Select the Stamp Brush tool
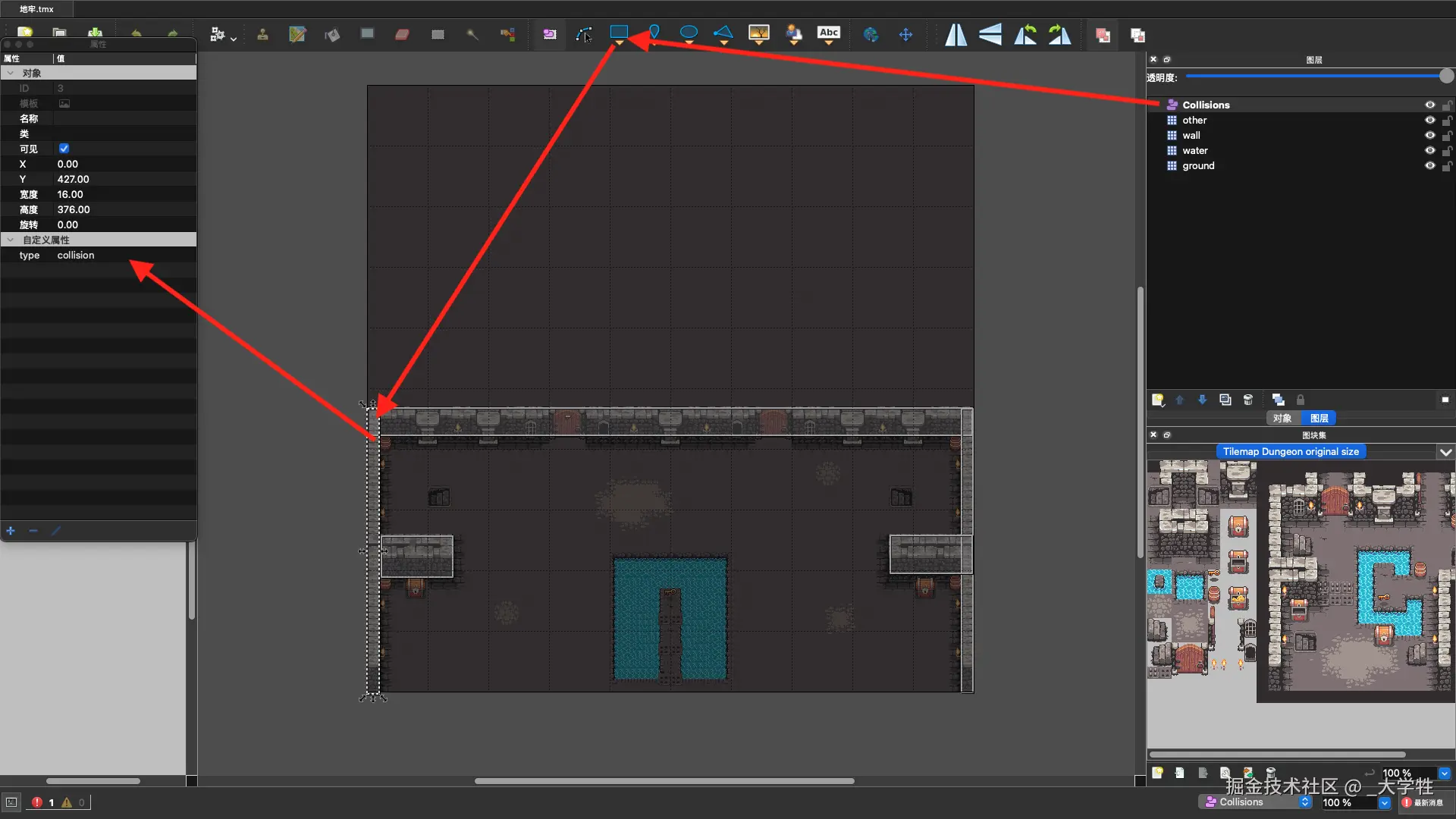Viewport: 1456px width, 819px height. (262, 35)
